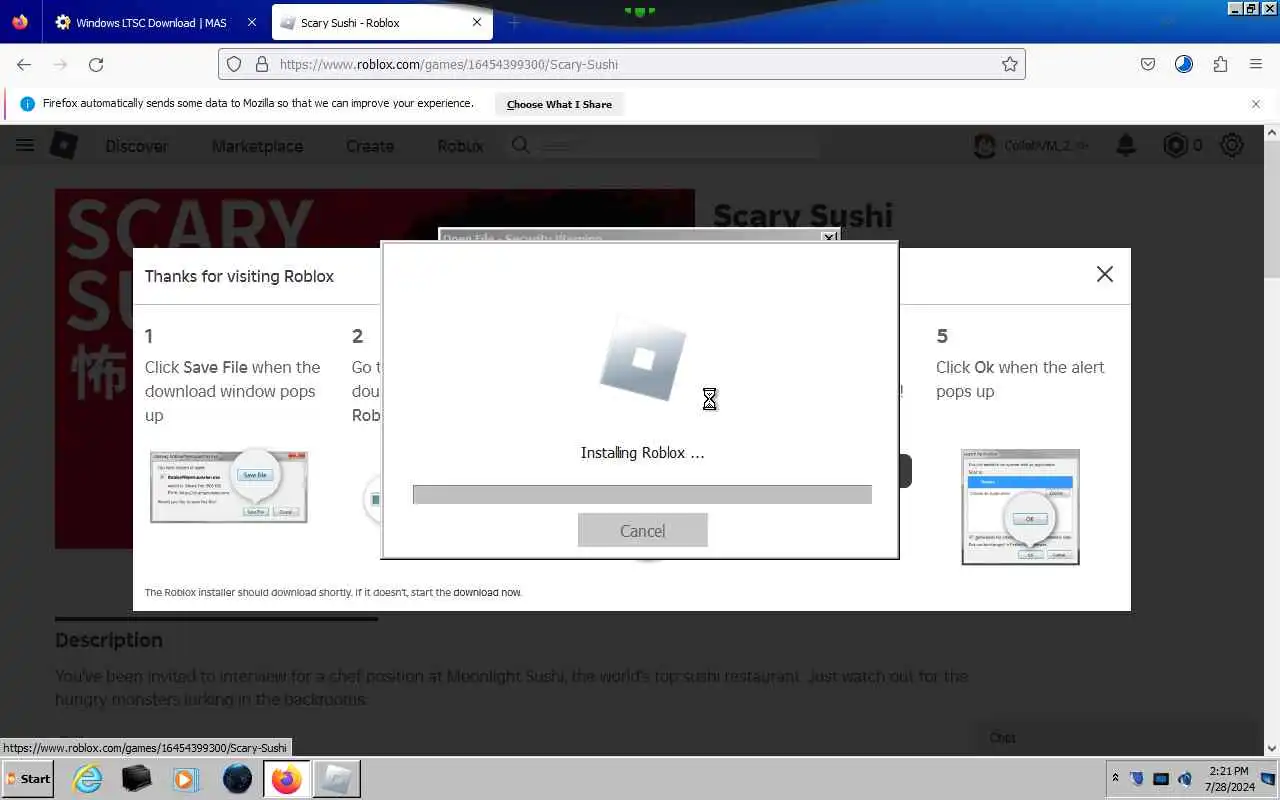Screen dimensions: 1280x800
Task: Open the Robux menu item
Action: tap(460, 146)
